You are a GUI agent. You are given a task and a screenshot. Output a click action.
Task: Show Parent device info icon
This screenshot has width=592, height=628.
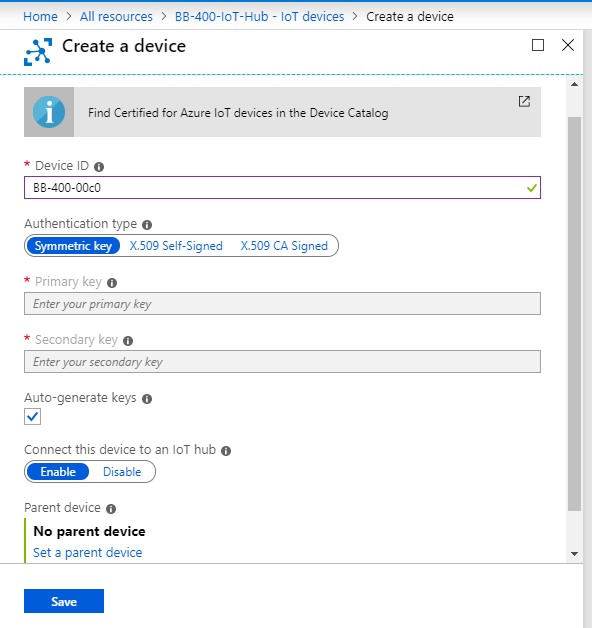[x=111, y=509]
